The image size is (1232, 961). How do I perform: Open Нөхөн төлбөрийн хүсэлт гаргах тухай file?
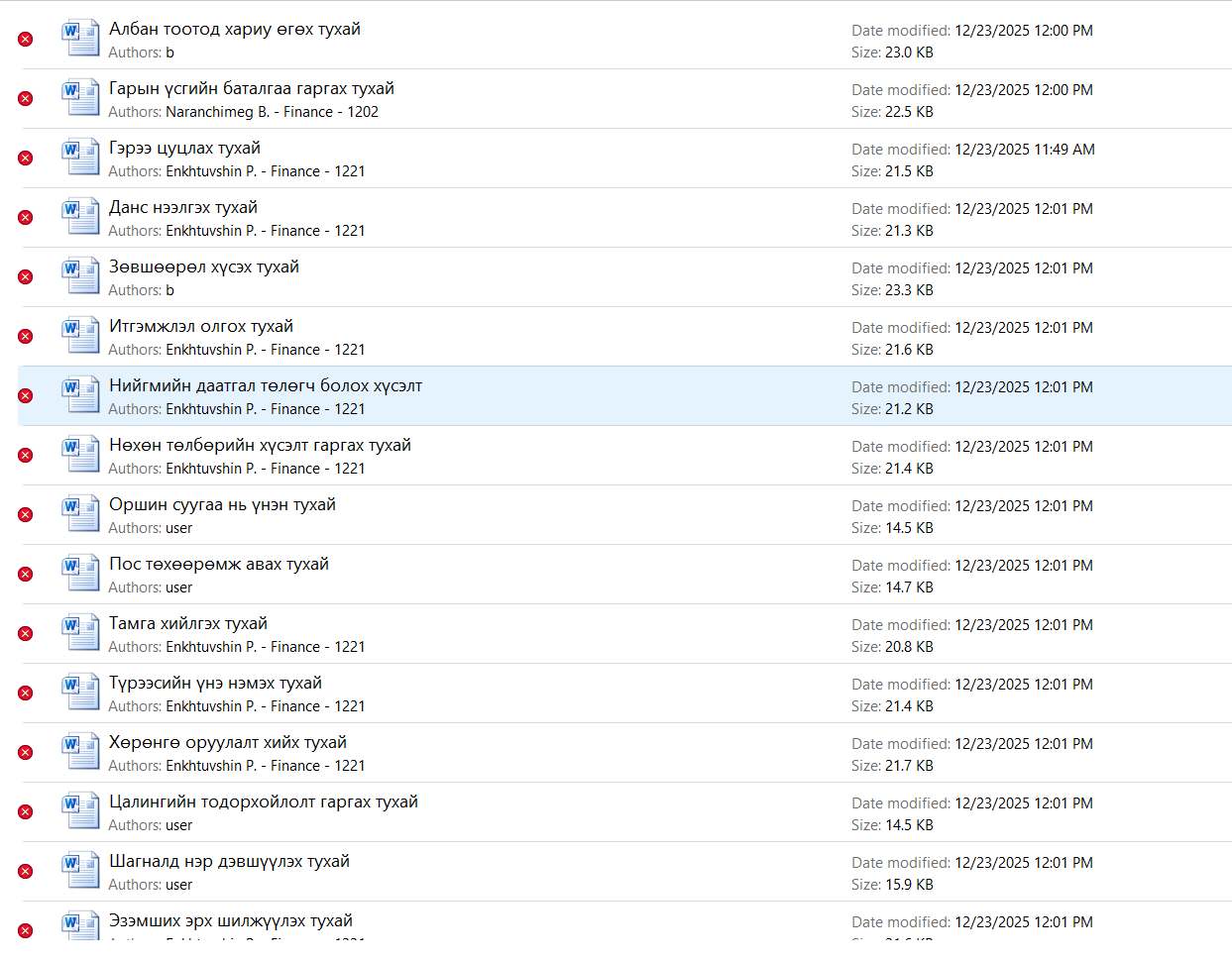point(260,446)
